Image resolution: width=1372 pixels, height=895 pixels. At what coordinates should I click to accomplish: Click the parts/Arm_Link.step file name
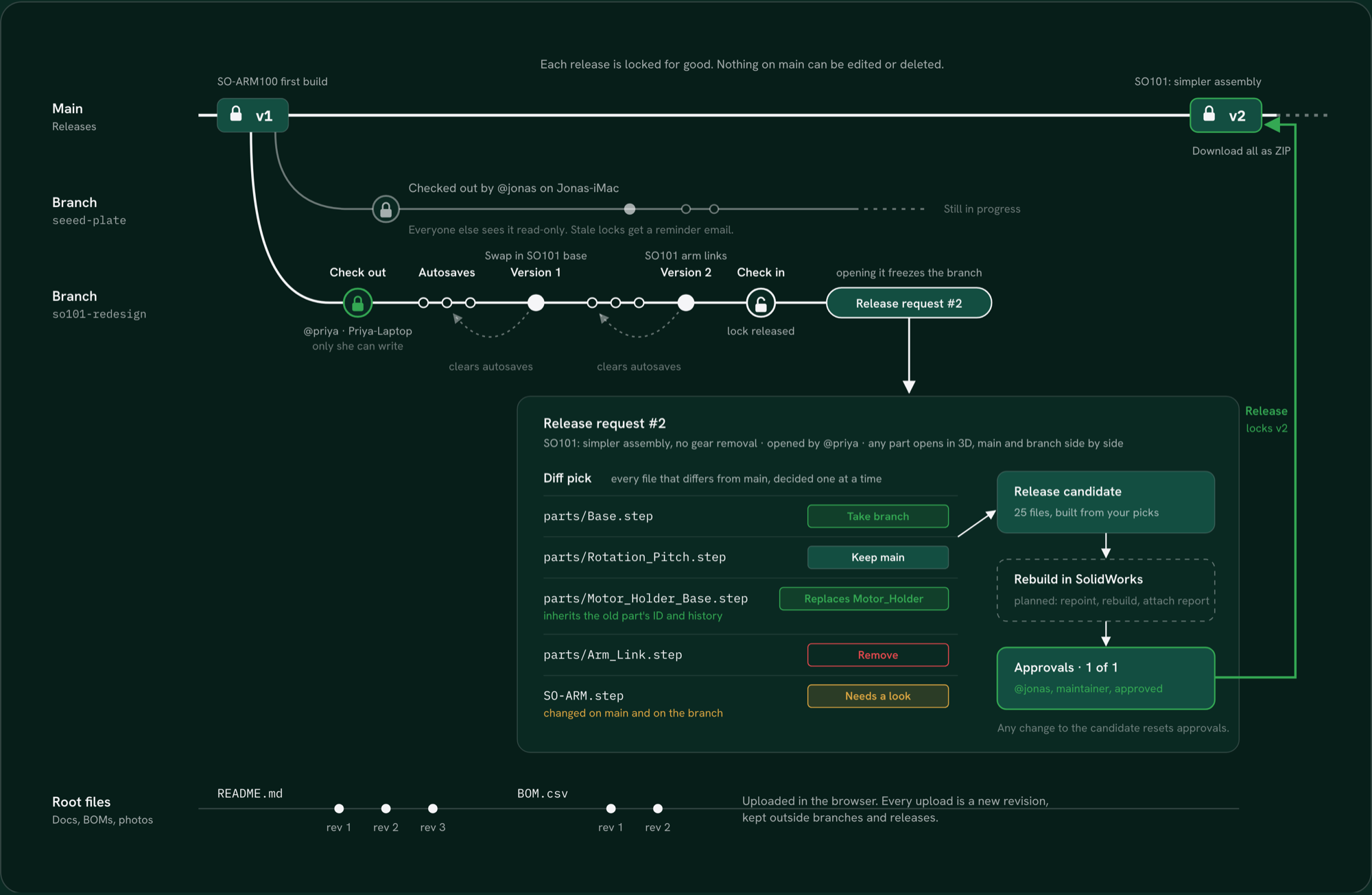(613, 655)
